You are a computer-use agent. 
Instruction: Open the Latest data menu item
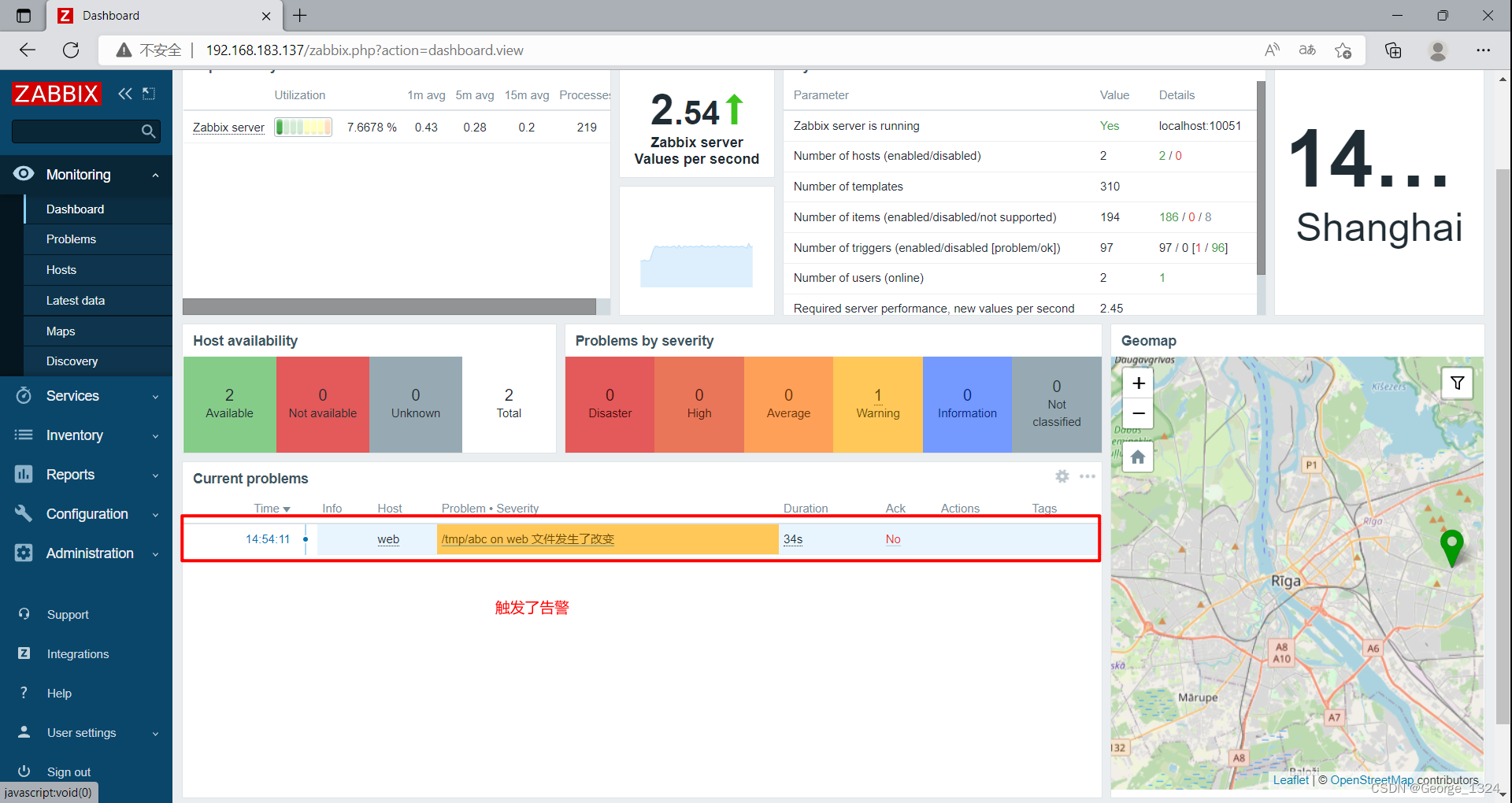[98, 301]
